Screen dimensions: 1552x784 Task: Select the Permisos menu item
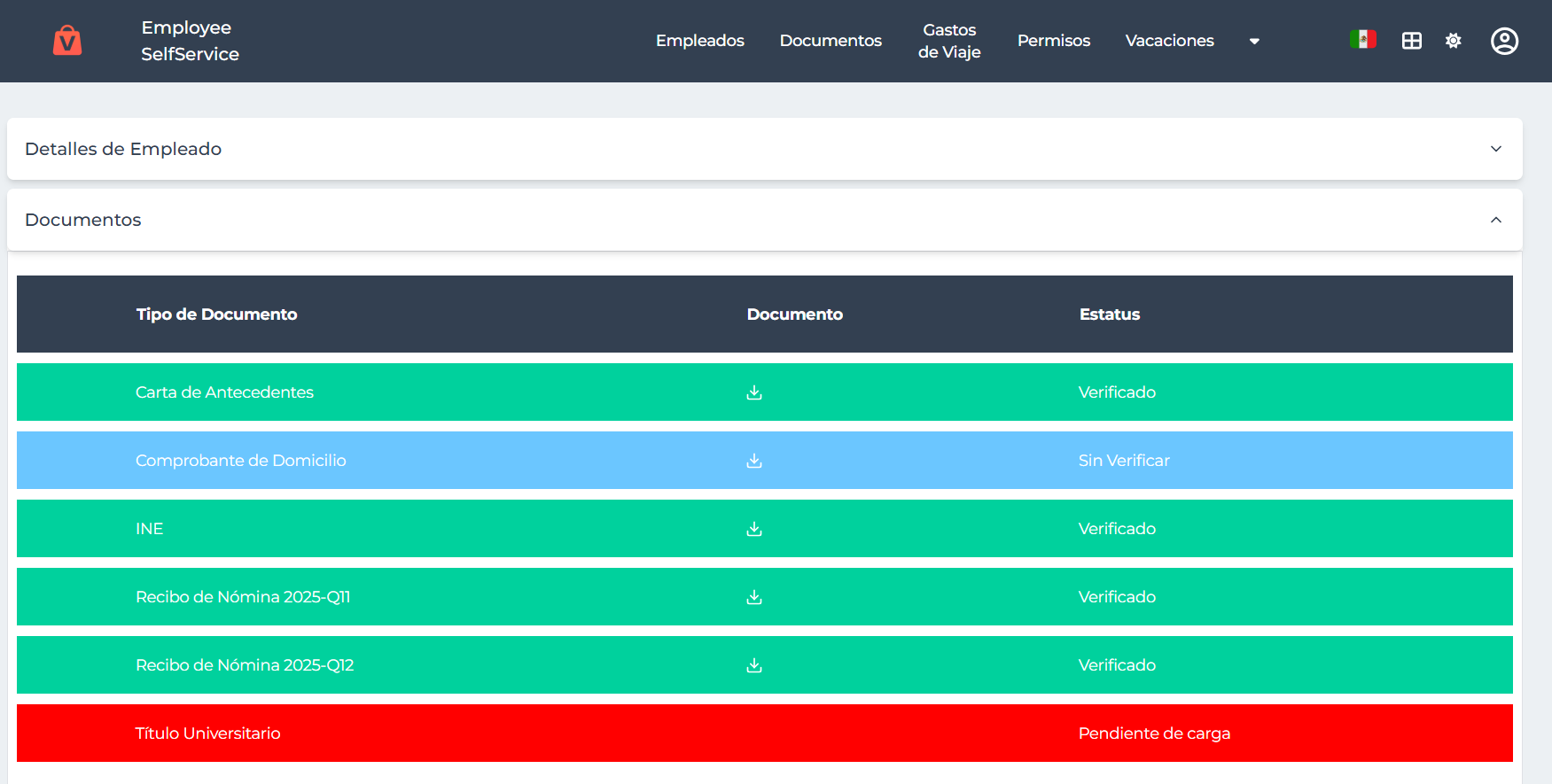click(1053, 41)
